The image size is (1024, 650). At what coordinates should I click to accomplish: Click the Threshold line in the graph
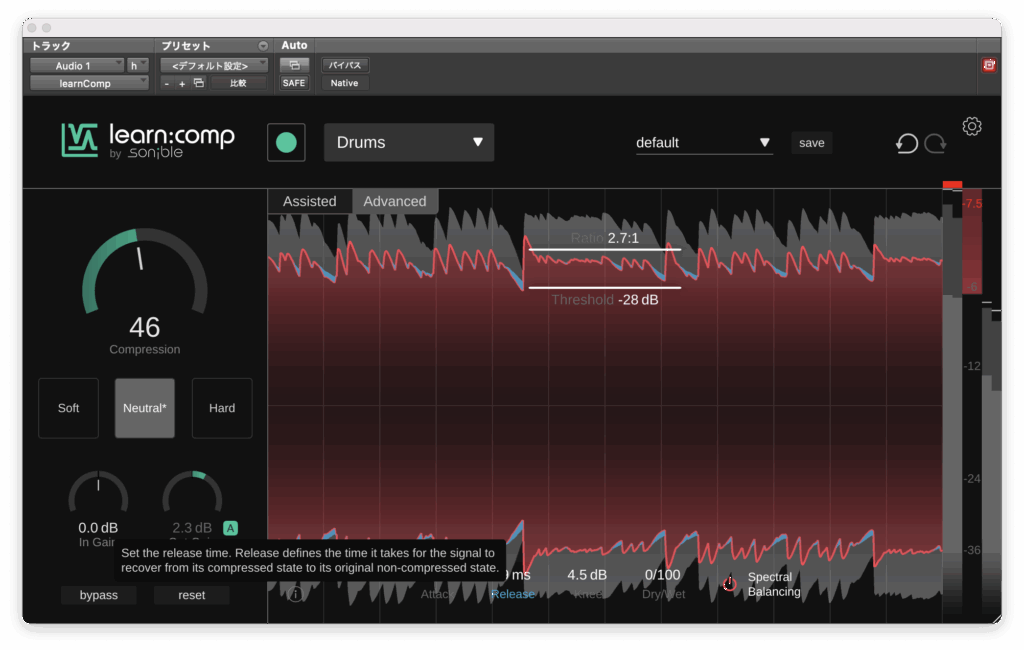click(x=605, y=287)
